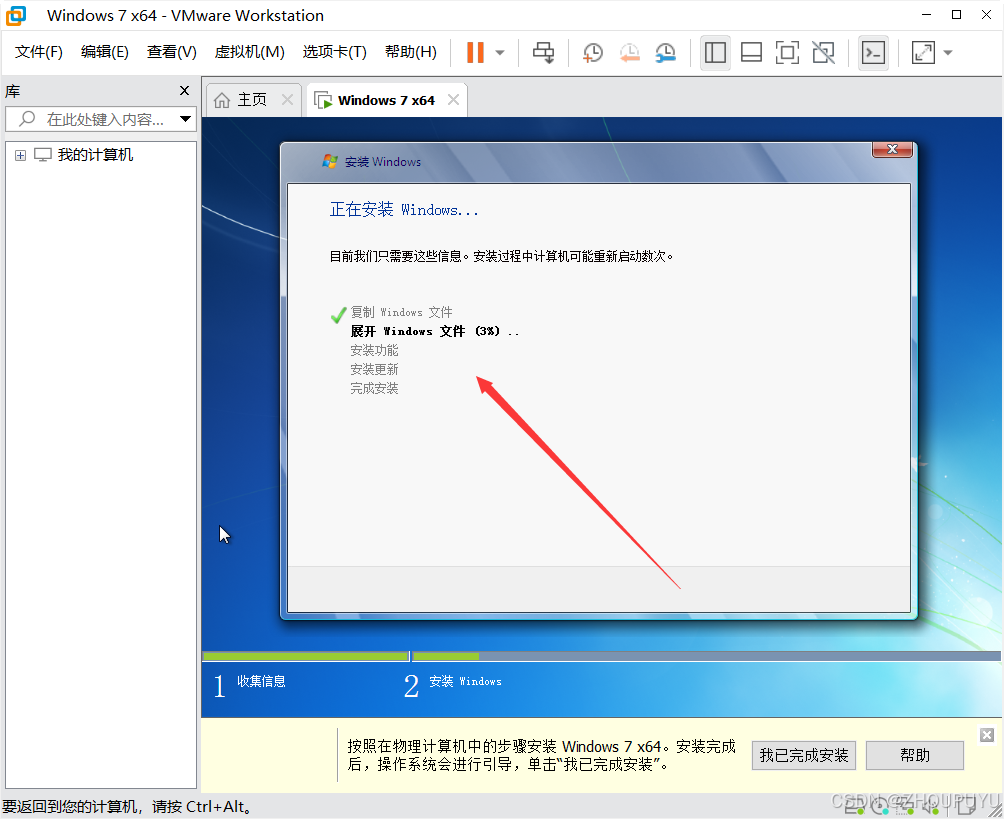Toggle the library sidebar view icon

(x=715, y=53)
